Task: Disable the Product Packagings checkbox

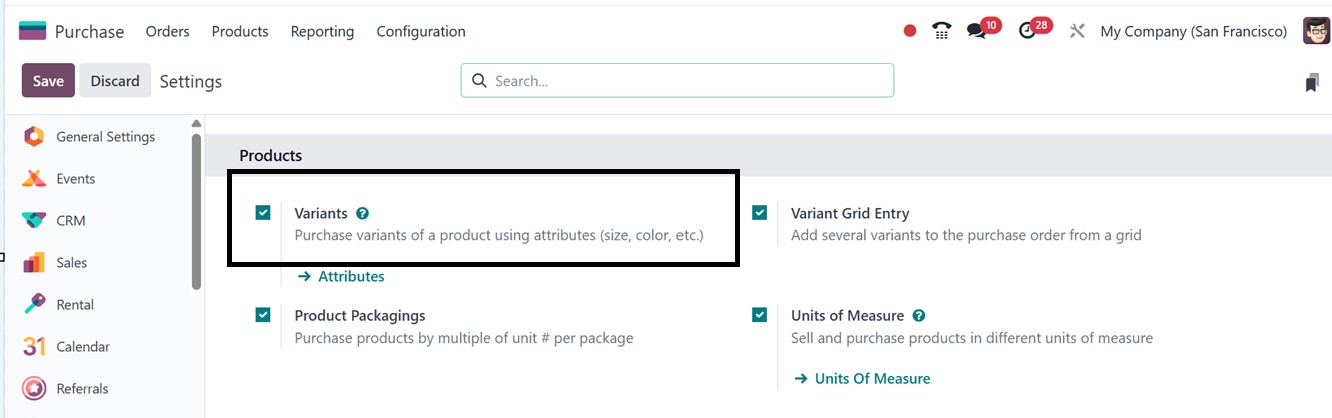Action: tap(263, 315)
